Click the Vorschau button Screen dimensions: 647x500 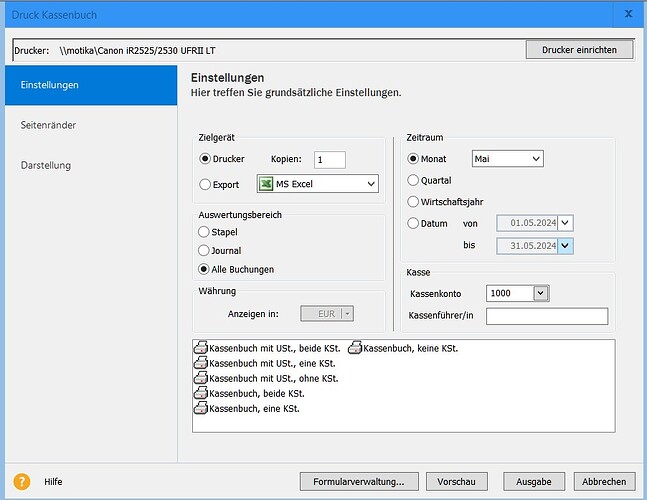(456, 481)
